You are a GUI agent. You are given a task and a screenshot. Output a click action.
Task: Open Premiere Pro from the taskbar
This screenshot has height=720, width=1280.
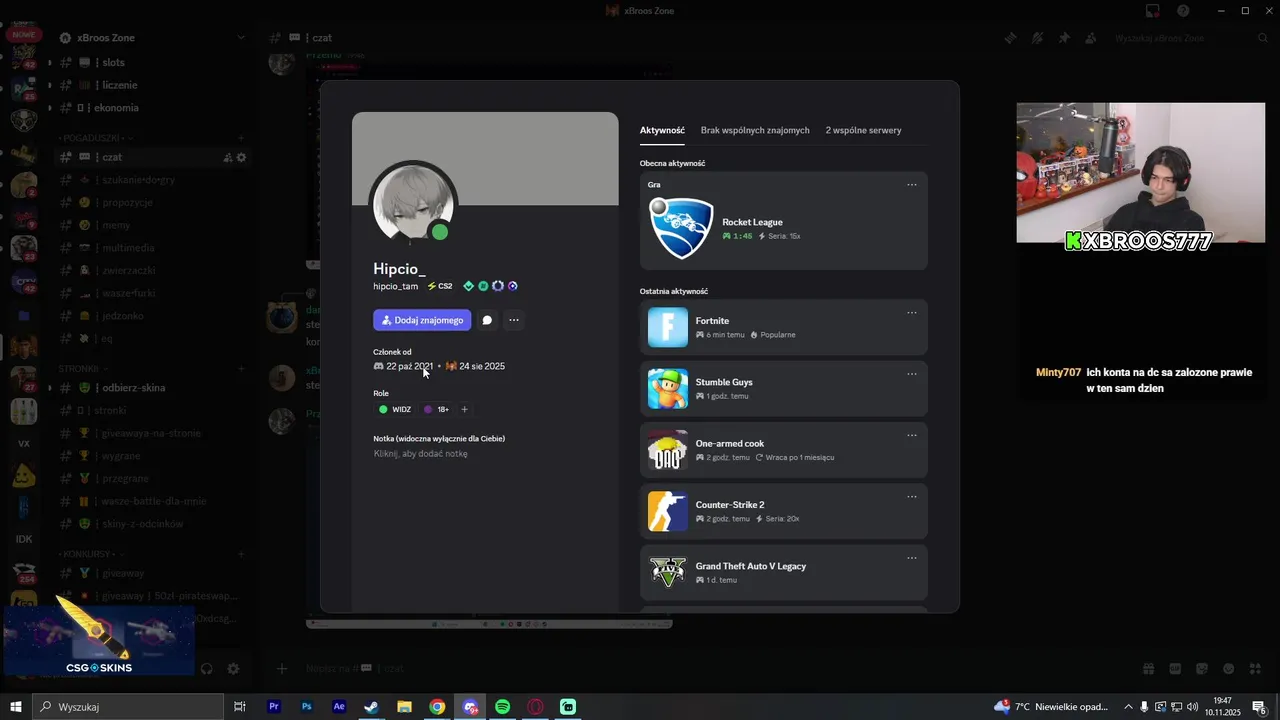click(273, 707)
